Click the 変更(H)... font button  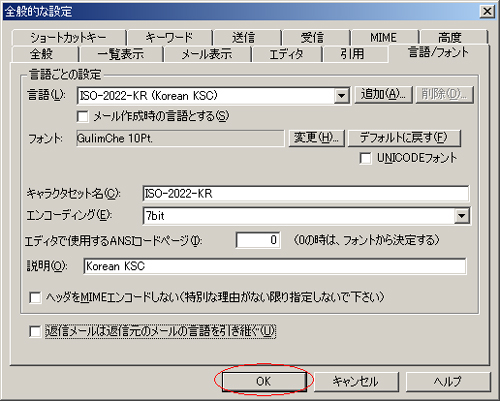[x=316, y=138]
